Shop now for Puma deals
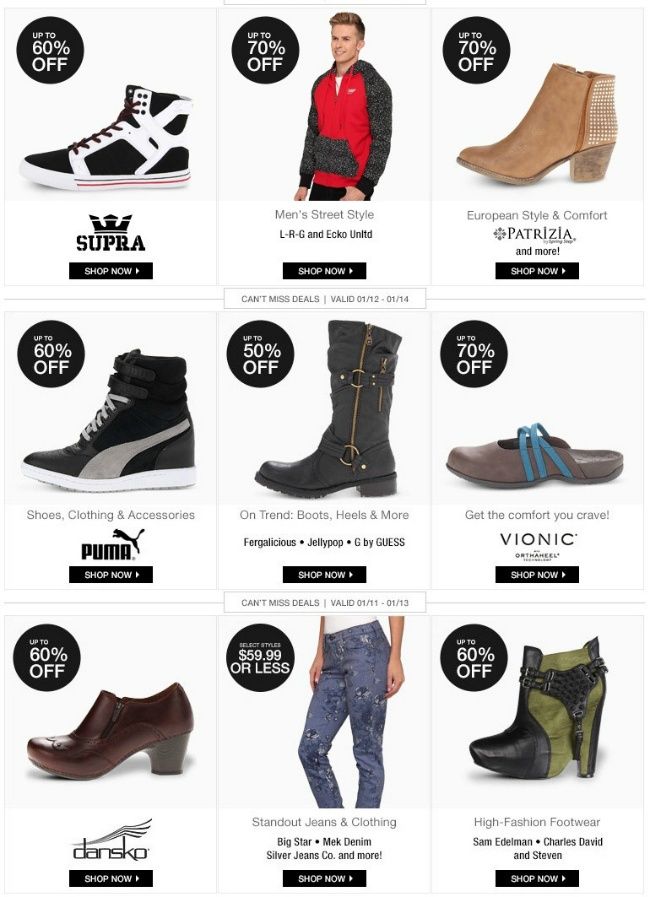 (x=111, y=575)
